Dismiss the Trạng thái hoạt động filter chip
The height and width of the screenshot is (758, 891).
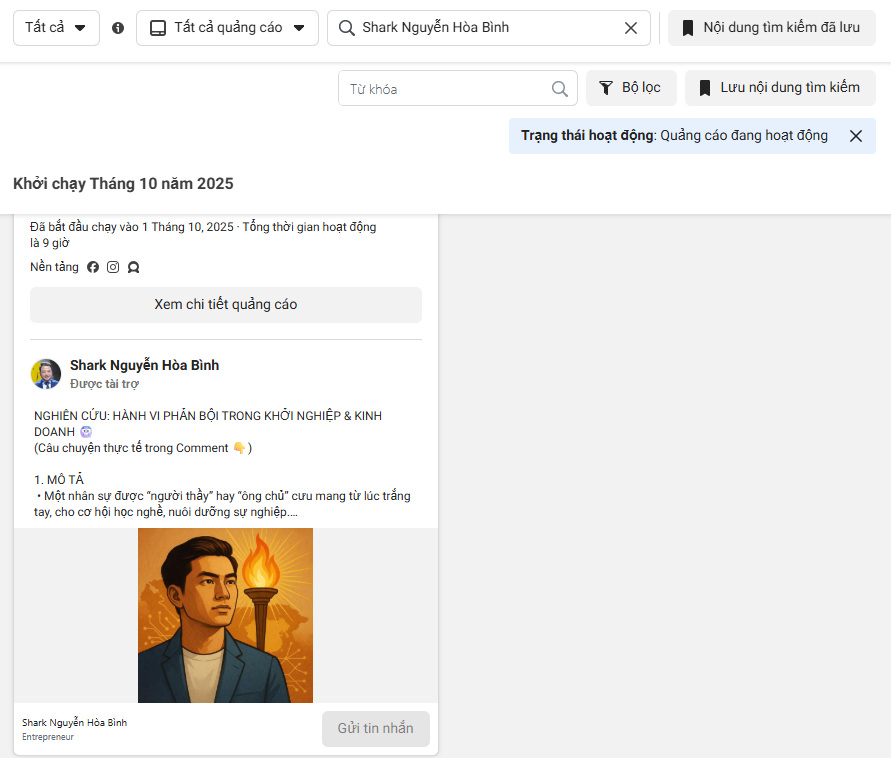(x=855, y=136)
